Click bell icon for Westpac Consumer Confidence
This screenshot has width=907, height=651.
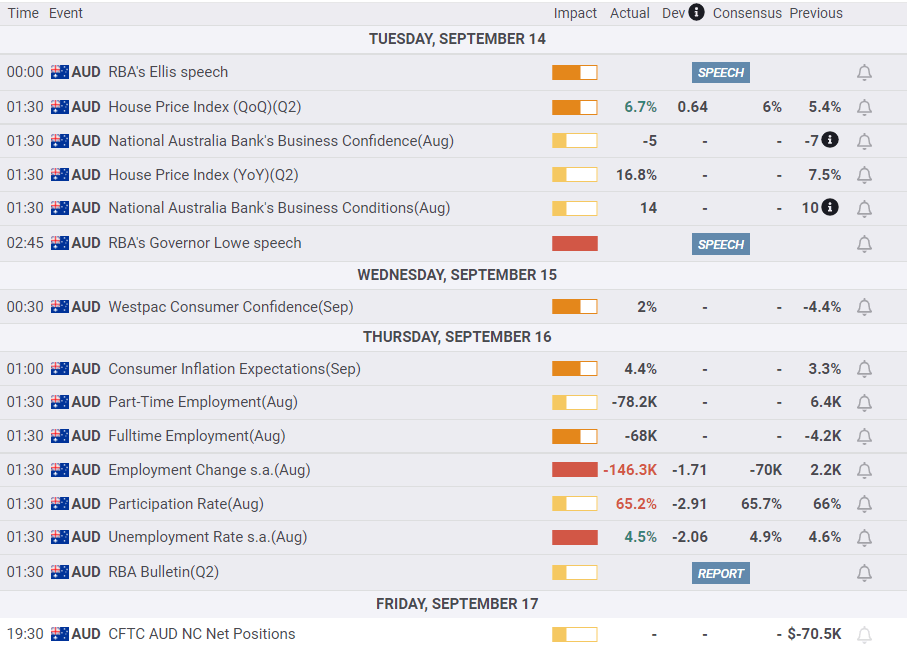point(864,307)
